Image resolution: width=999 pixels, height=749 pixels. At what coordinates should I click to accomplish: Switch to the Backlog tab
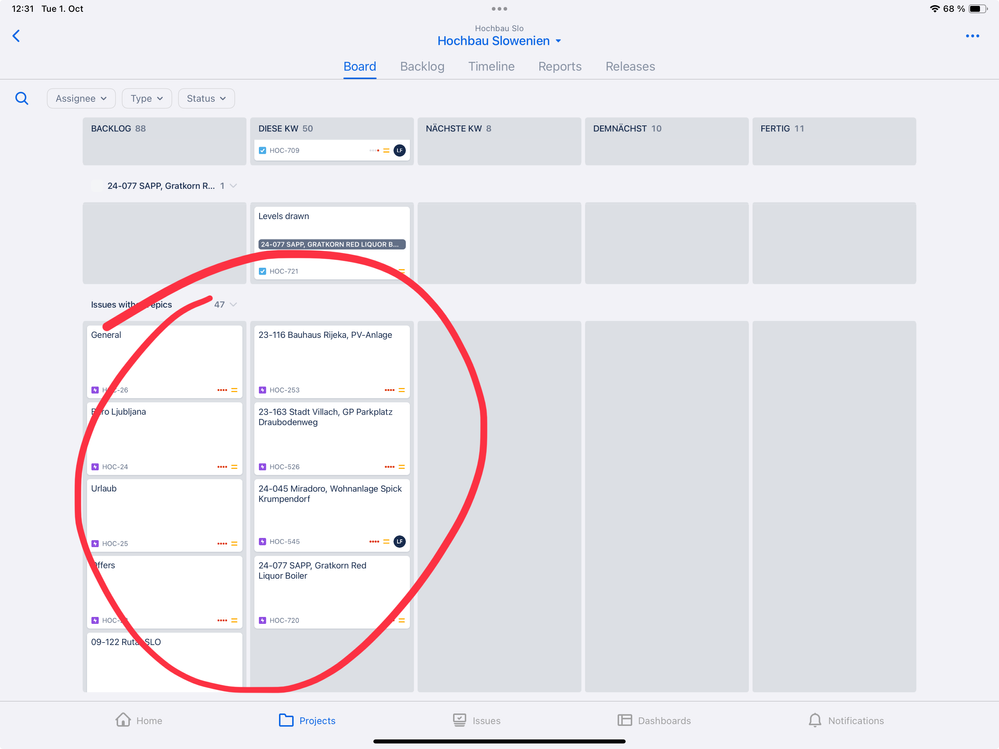[x=422, y=66]
